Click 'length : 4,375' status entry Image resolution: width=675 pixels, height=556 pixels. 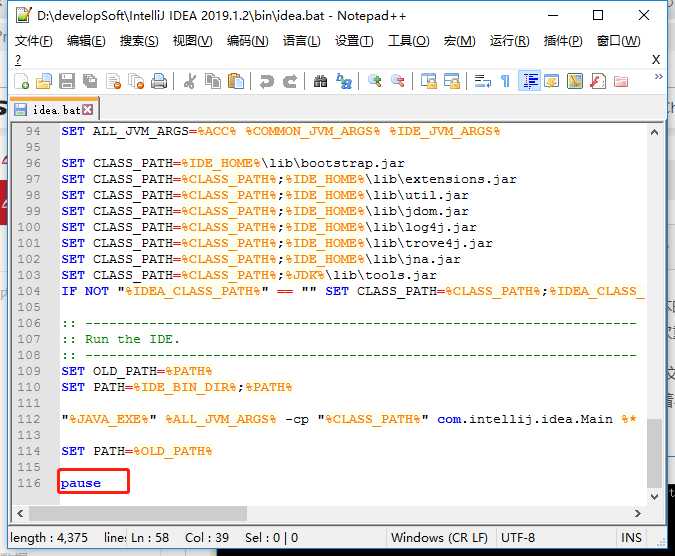(49, 537)
